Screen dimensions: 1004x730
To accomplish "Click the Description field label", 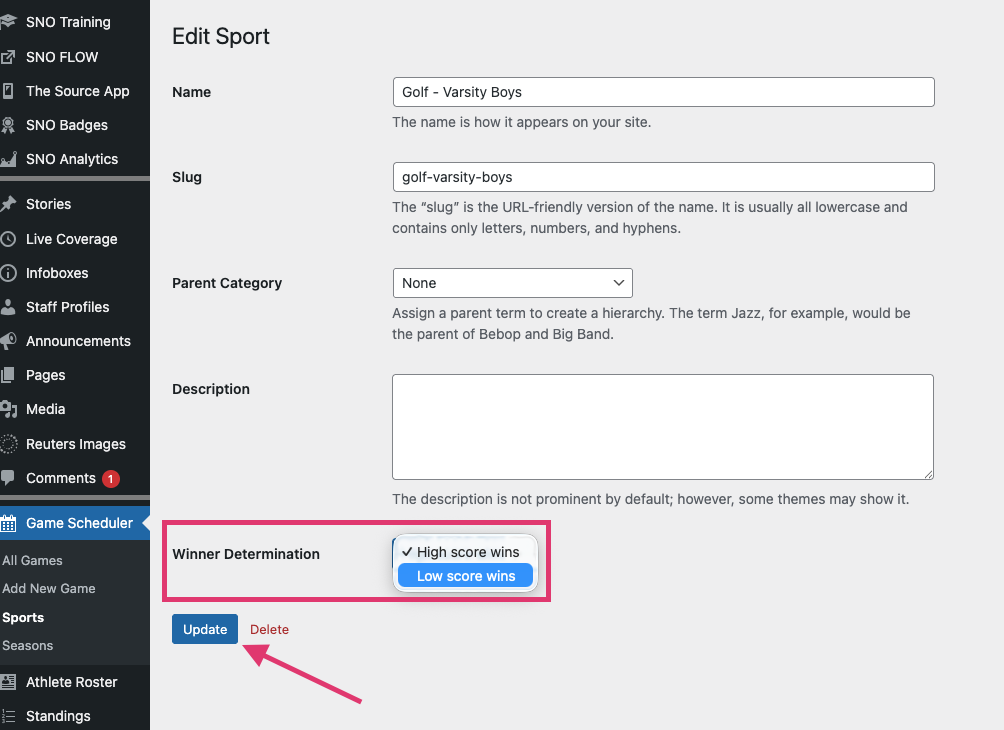I will pos(211,389).
